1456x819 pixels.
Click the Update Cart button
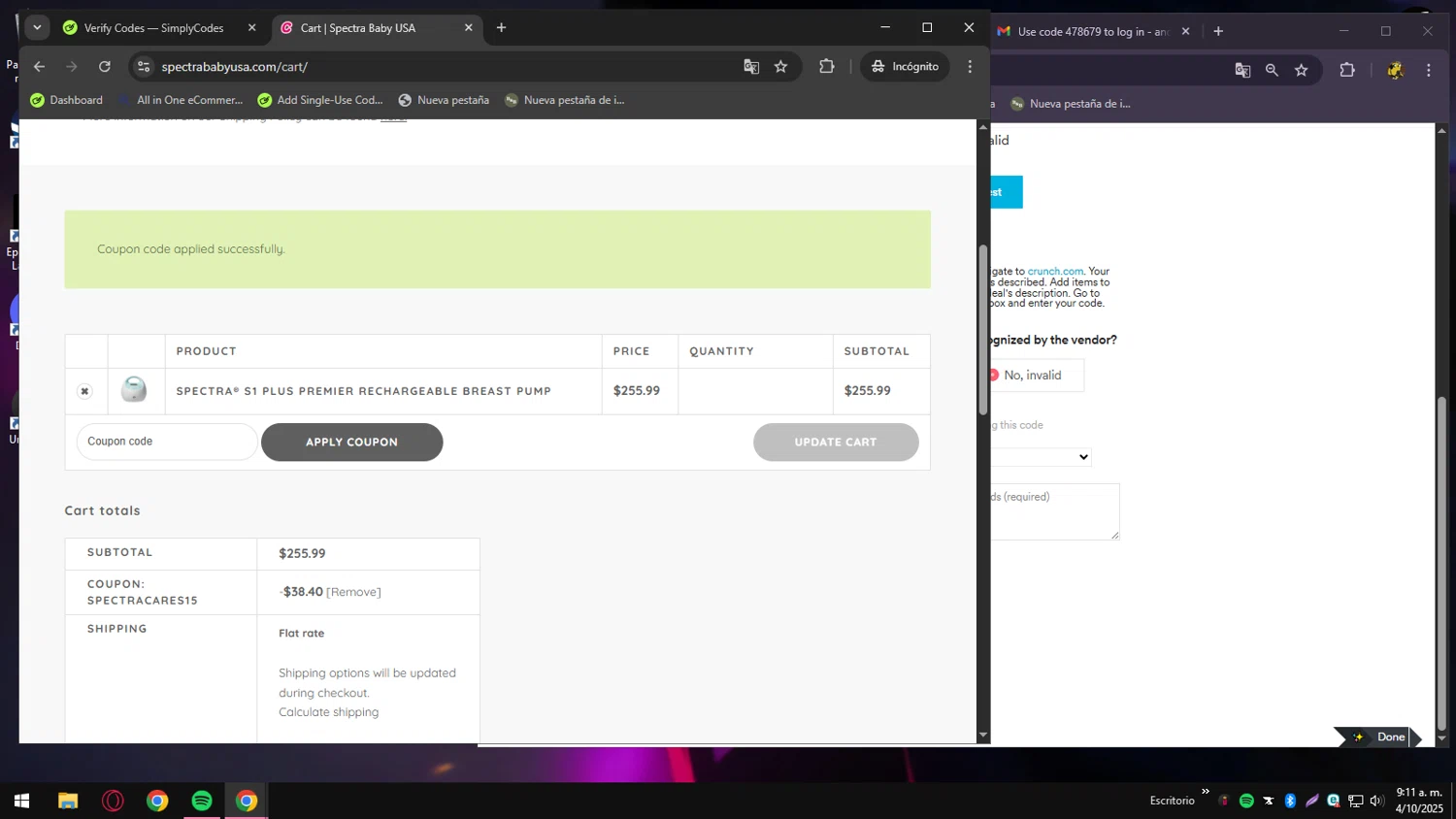836,442
